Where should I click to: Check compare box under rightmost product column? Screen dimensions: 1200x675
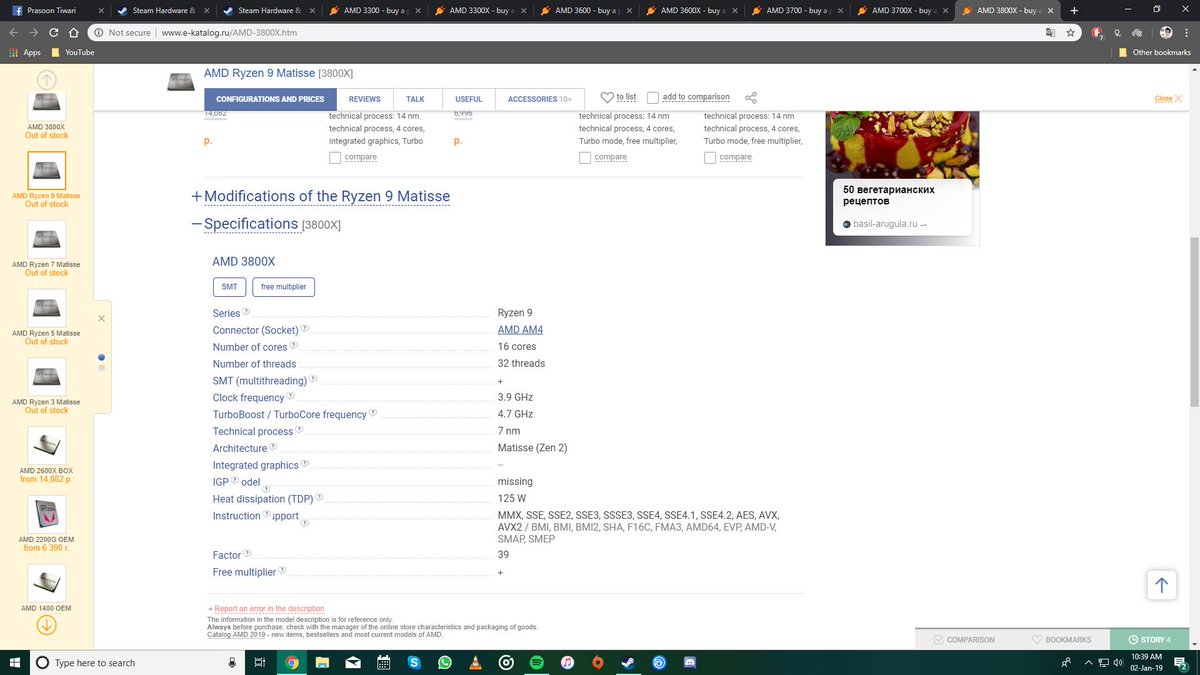pyautogui.click(x=710, y=157)
